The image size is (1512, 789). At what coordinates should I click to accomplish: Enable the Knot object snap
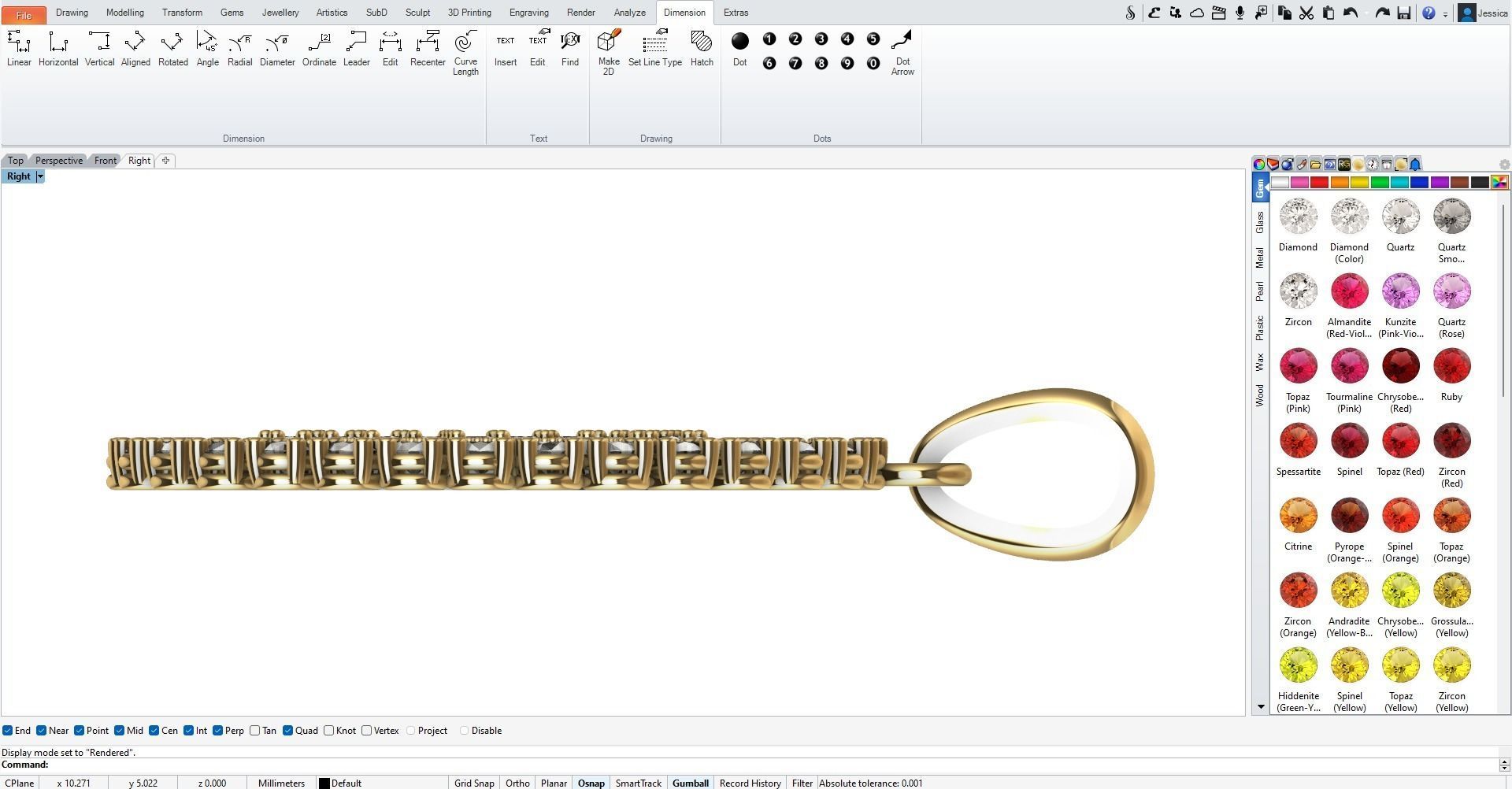[x=329, y=731]
